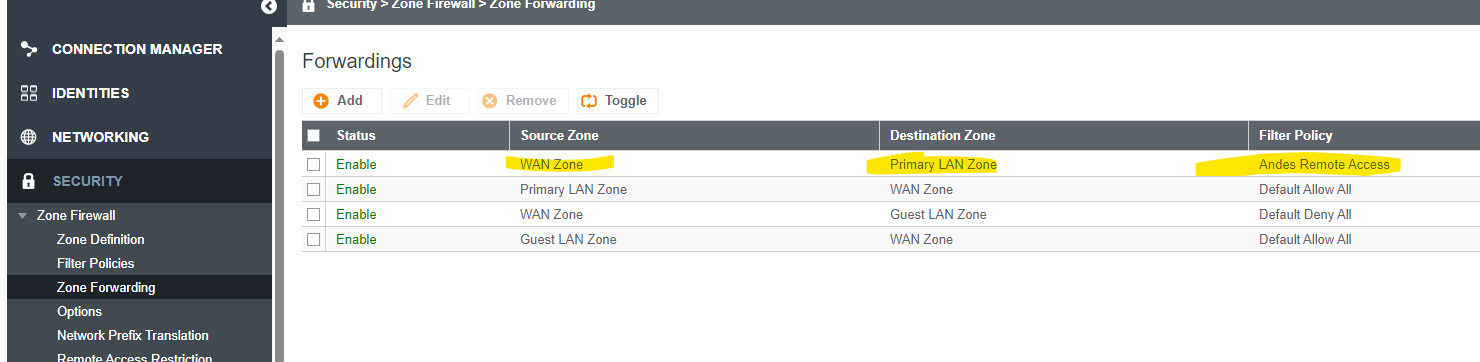Open the Andes Remote Access filter policy

pyautogui.click(x=1324, y=164)
